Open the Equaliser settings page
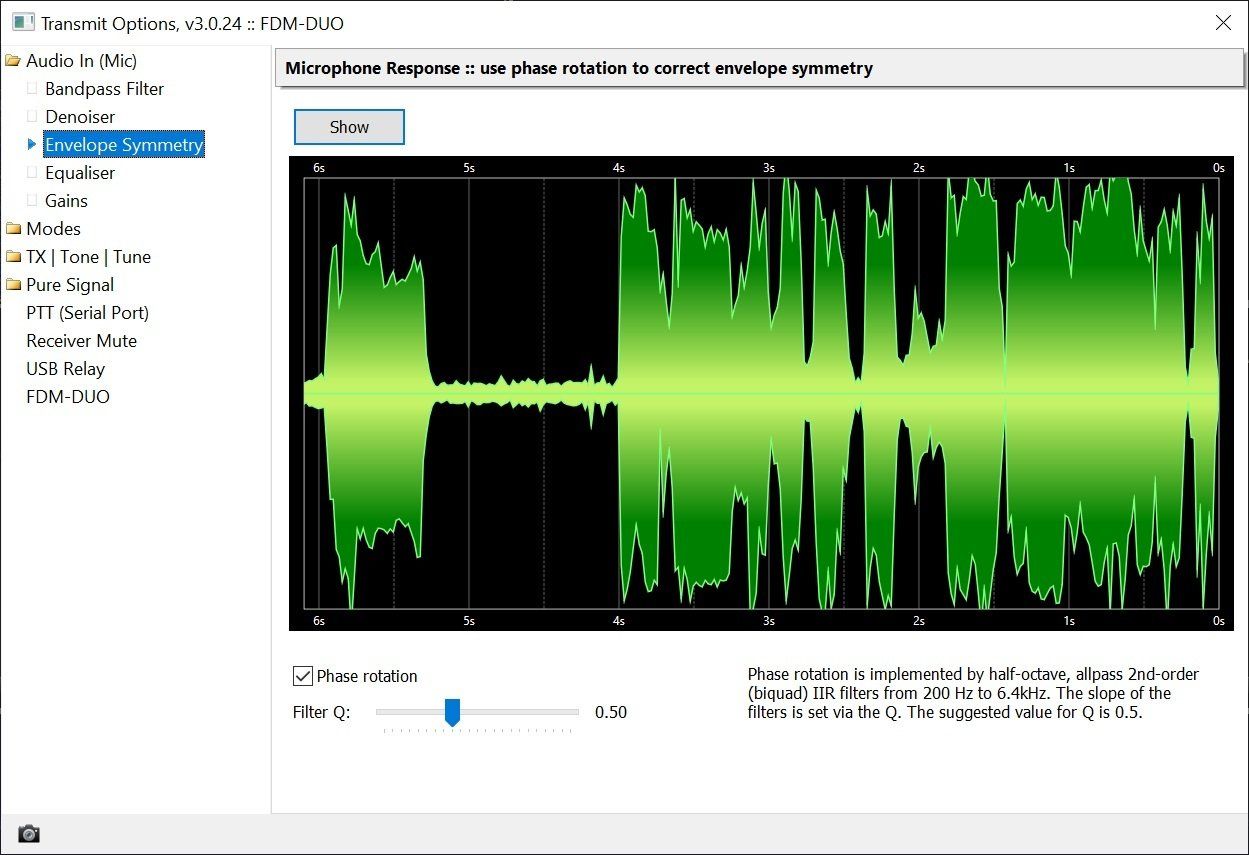 click(80, 173)
